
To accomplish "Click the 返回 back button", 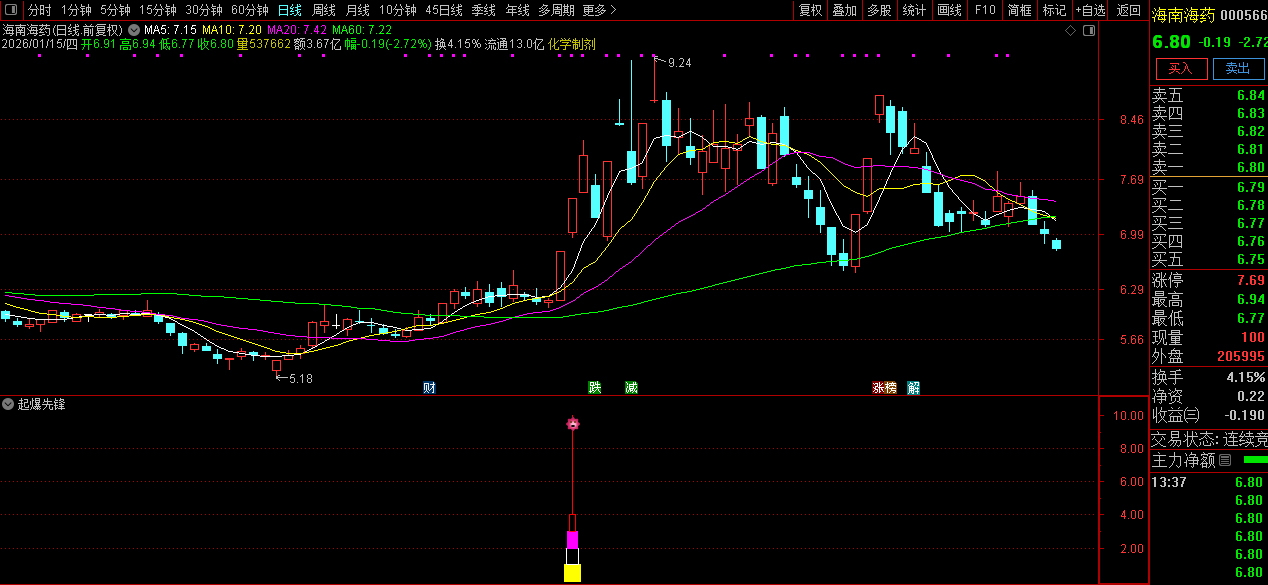I will (1129, 10).
